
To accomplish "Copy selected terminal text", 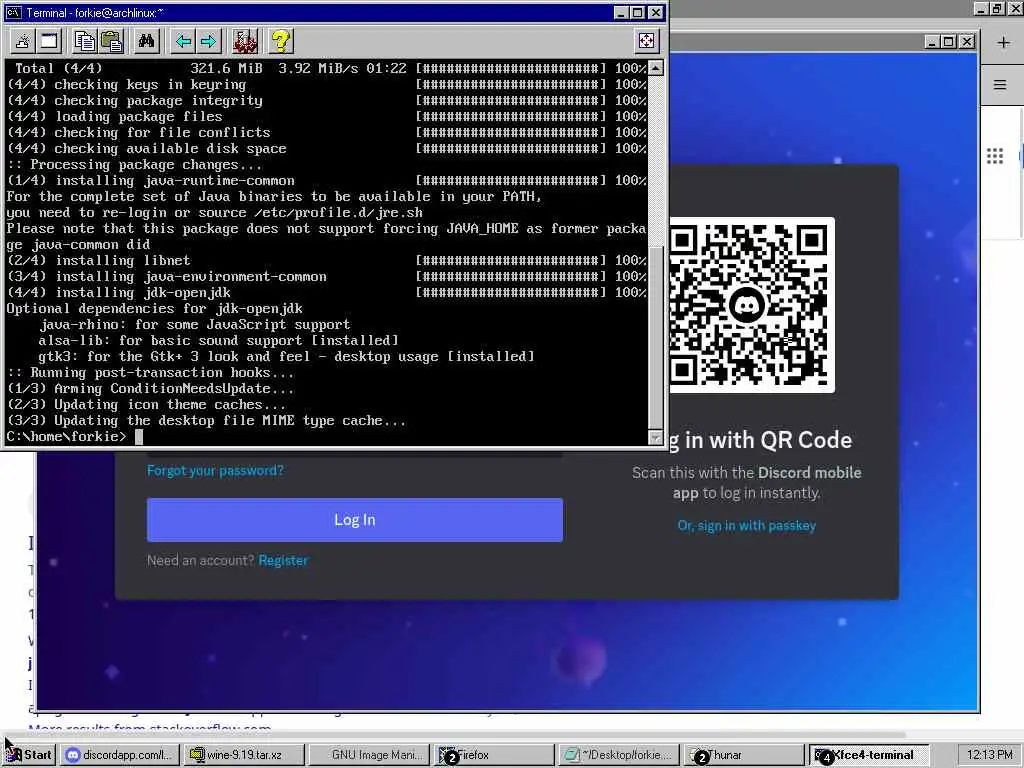I will [85, 42].
